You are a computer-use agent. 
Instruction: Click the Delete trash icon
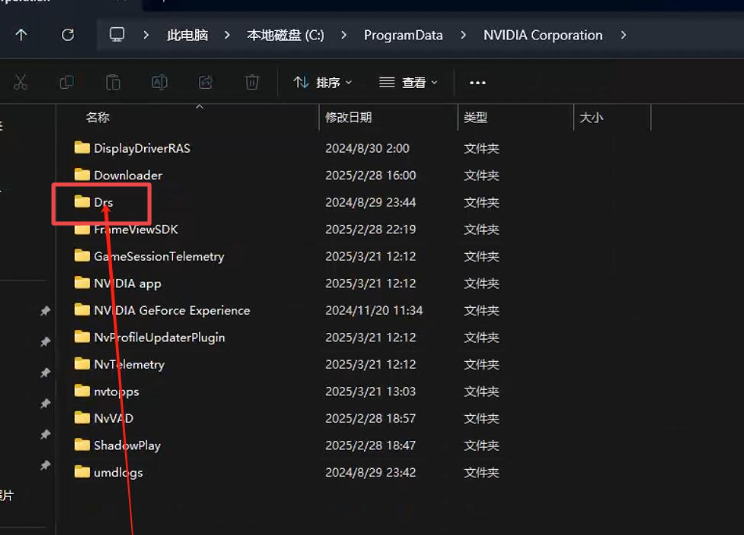coord(252,82)
